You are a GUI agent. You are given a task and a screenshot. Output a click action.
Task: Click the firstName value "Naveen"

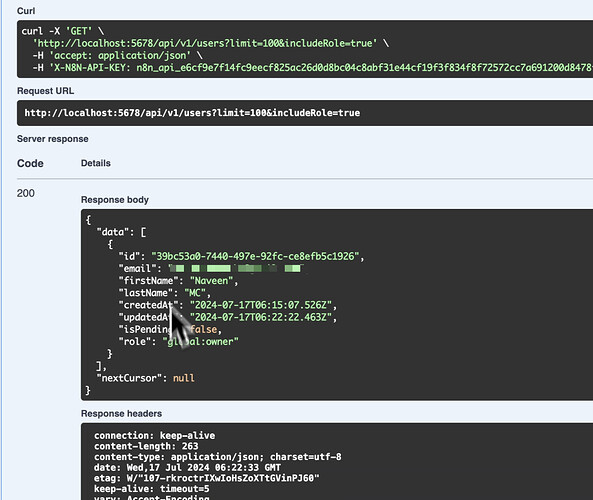pos(211,281)
